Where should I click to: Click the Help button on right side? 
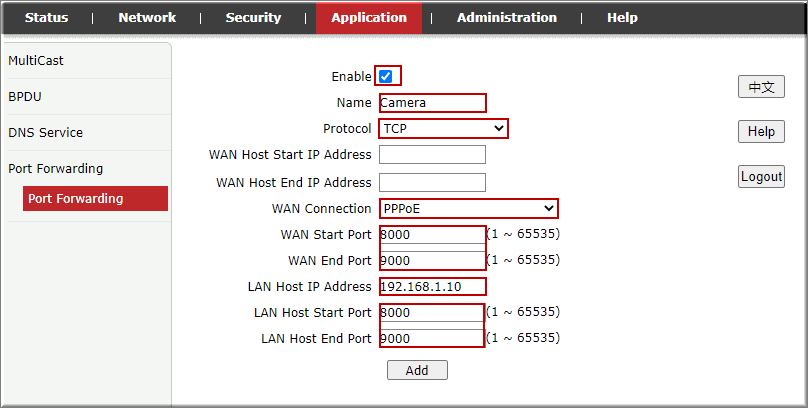(x=761, y=132)
